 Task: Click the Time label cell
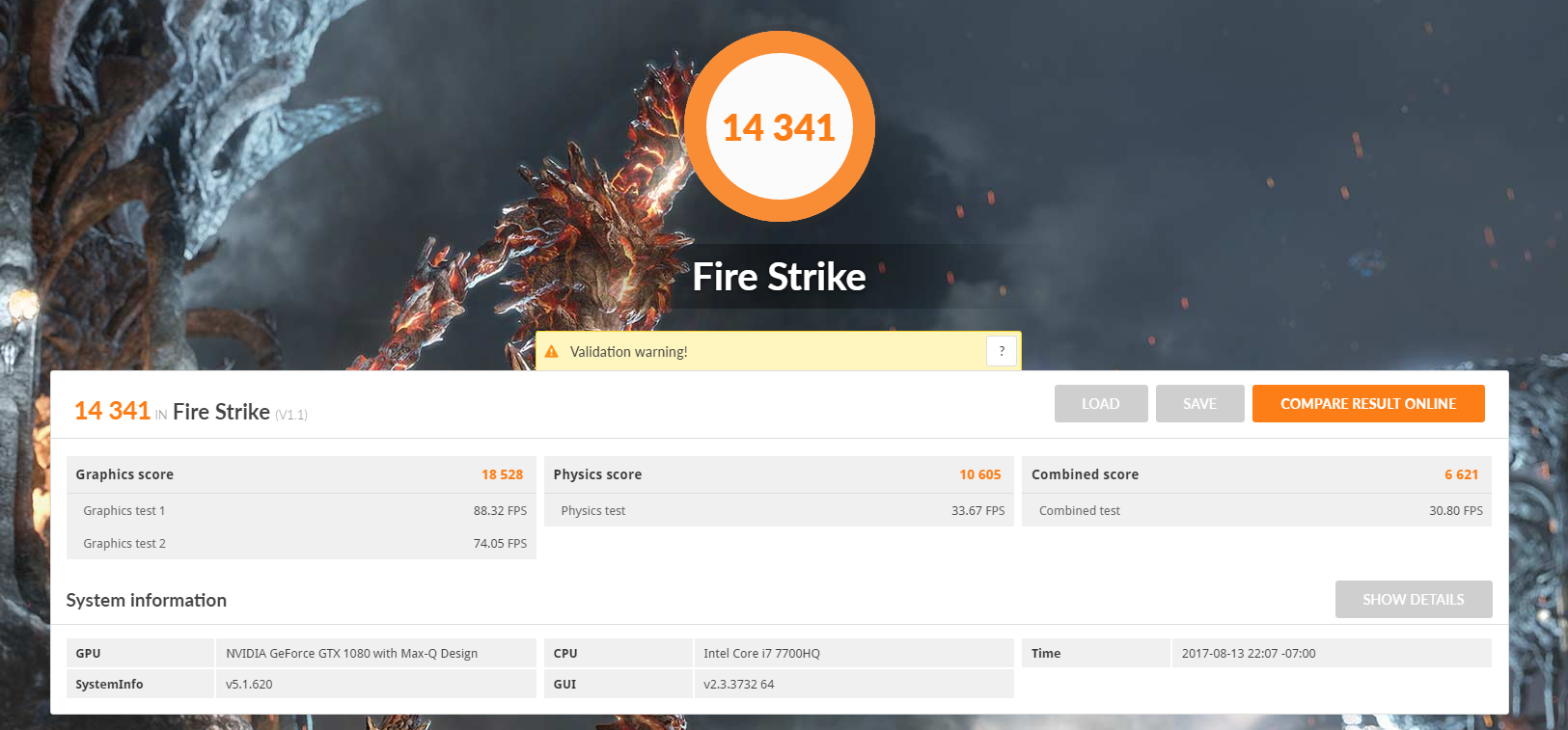pos(1095,653)
